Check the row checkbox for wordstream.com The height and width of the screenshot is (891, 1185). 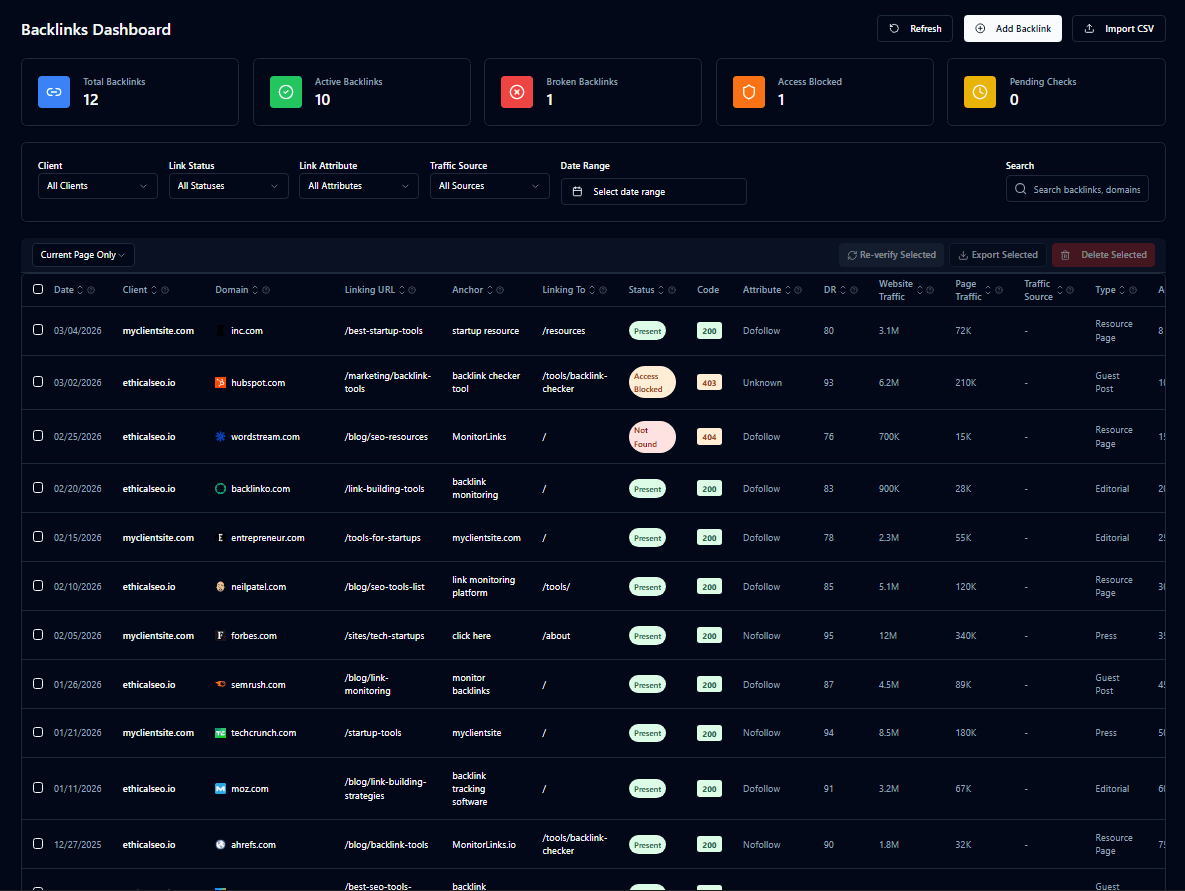click(38, 436)
